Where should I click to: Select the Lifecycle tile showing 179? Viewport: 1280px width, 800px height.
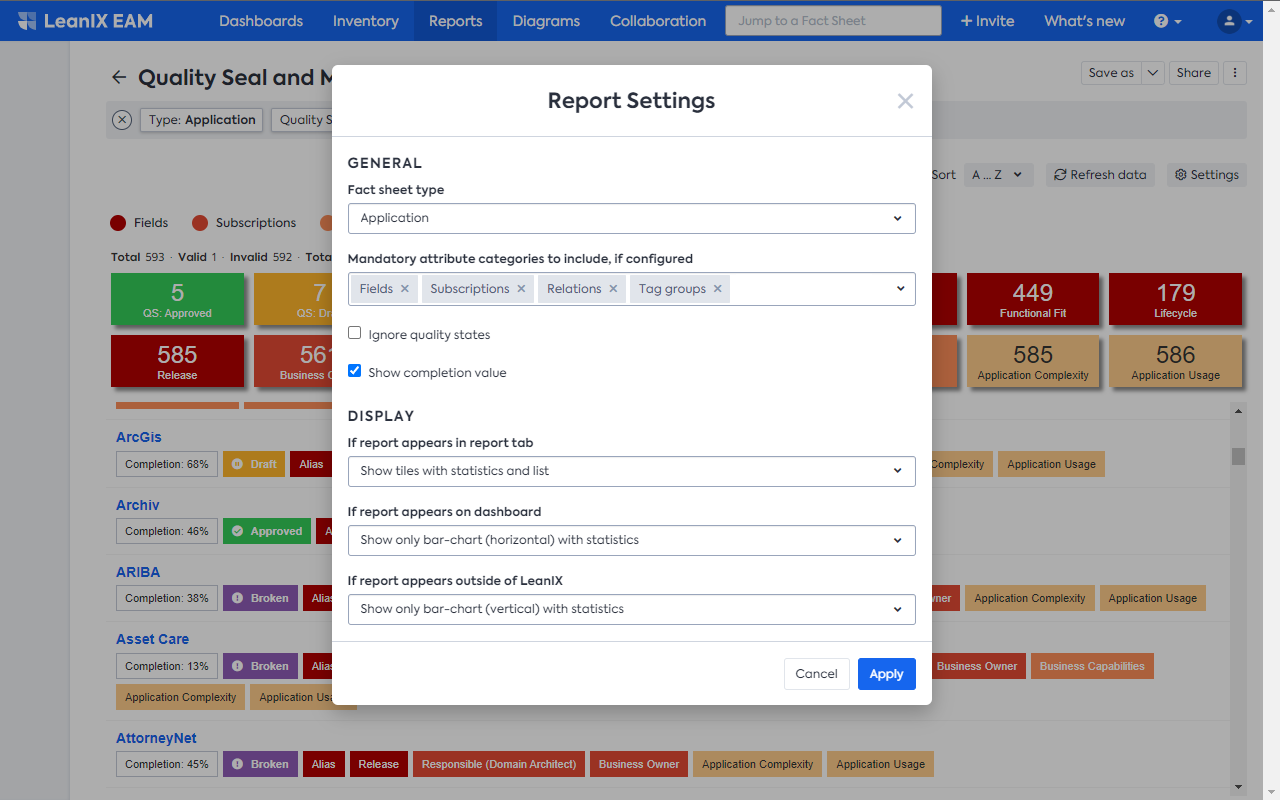click(x=1176, y=299)
